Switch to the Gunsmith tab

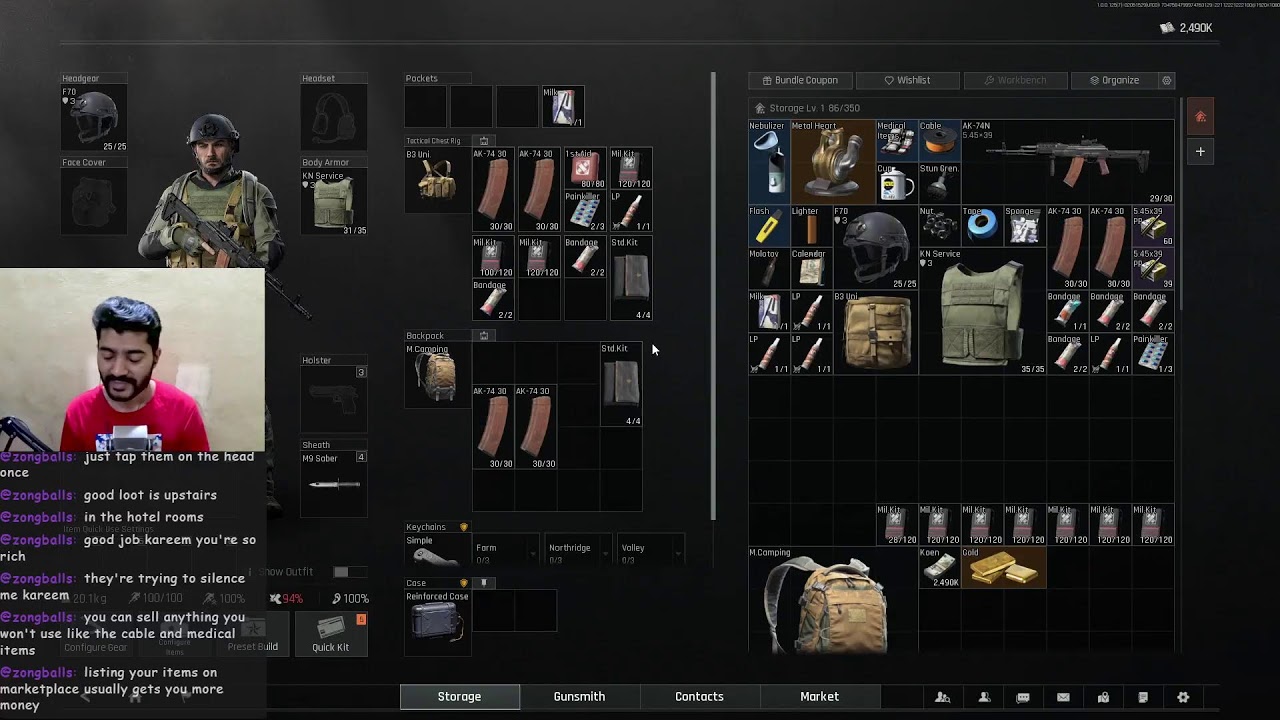(x=580, y=697)
